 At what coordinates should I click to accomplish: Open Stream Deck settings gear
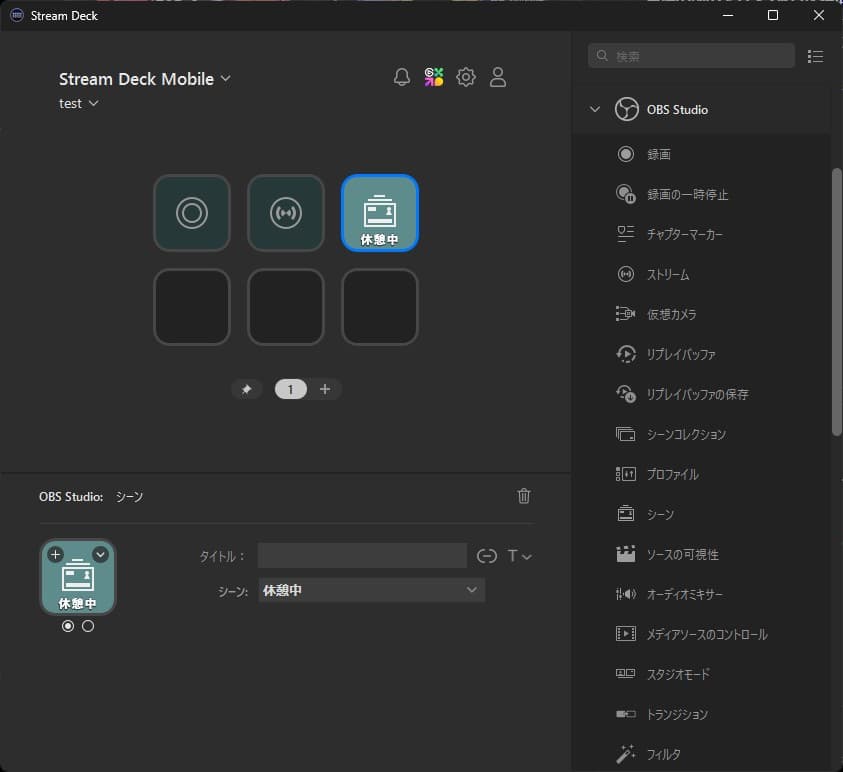tap(466, 78)
